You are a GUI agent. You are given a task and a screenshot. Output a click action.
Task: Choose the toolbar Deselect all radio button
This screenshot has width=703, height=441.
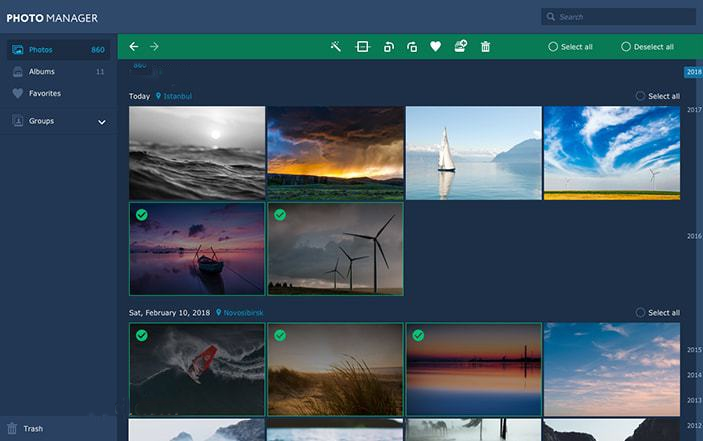point(626,47)
